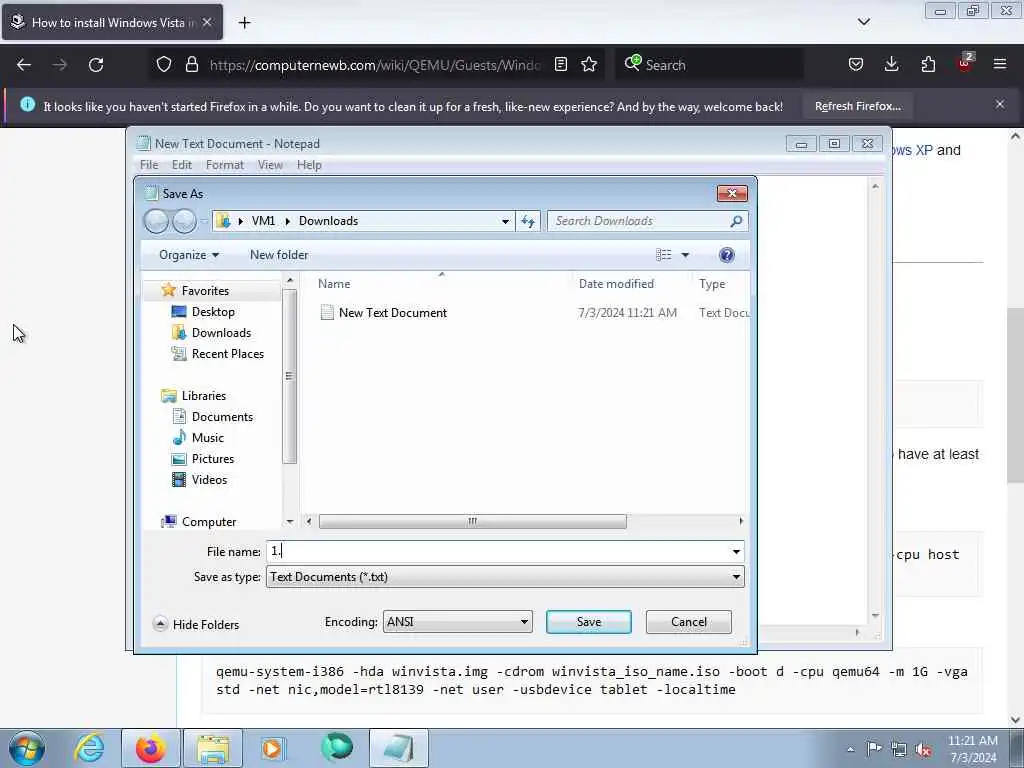Refresh the Downloads folder listing
The height and width of the screenshot is (768, 1024).
click(x=528, y=221)
